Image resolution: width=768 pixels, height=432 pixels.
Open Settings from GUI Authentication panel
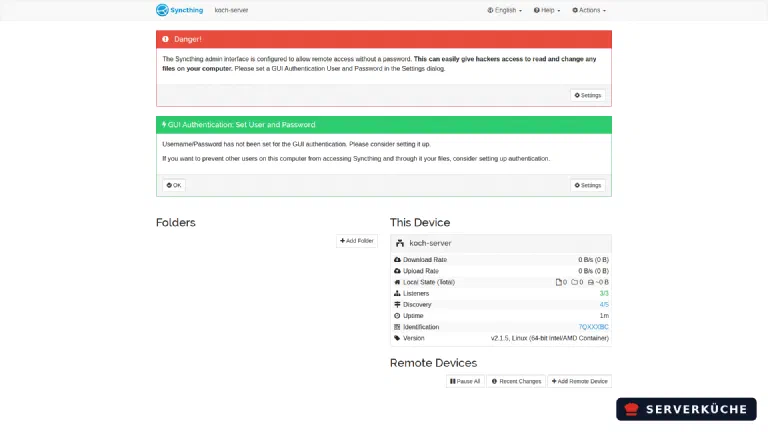tap(587, 185)
